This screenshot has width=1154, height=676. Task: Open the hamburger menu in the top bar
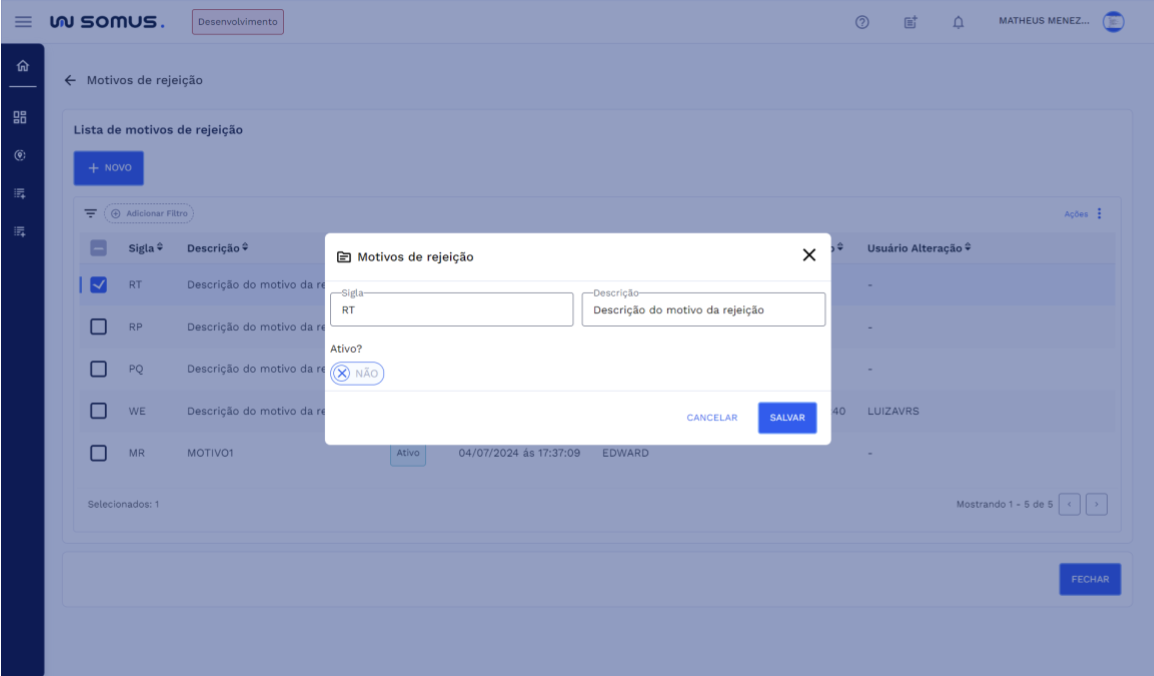tap(23, 22)
